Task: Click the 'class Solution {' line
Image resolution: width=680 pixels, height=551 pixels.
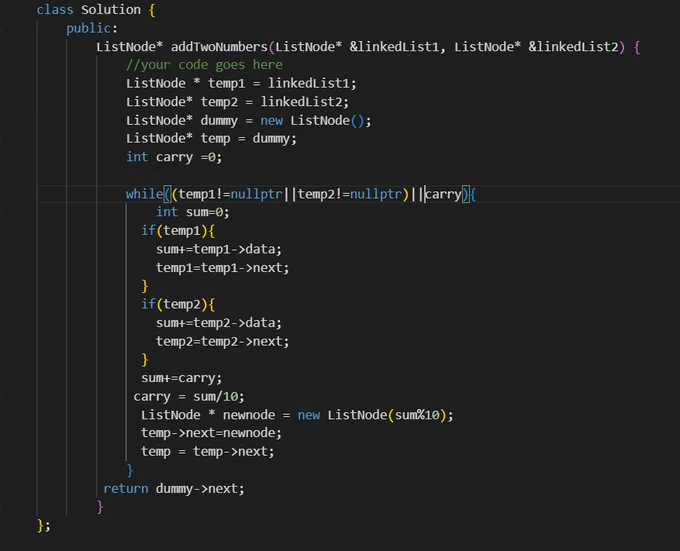Action: point(96,10)
